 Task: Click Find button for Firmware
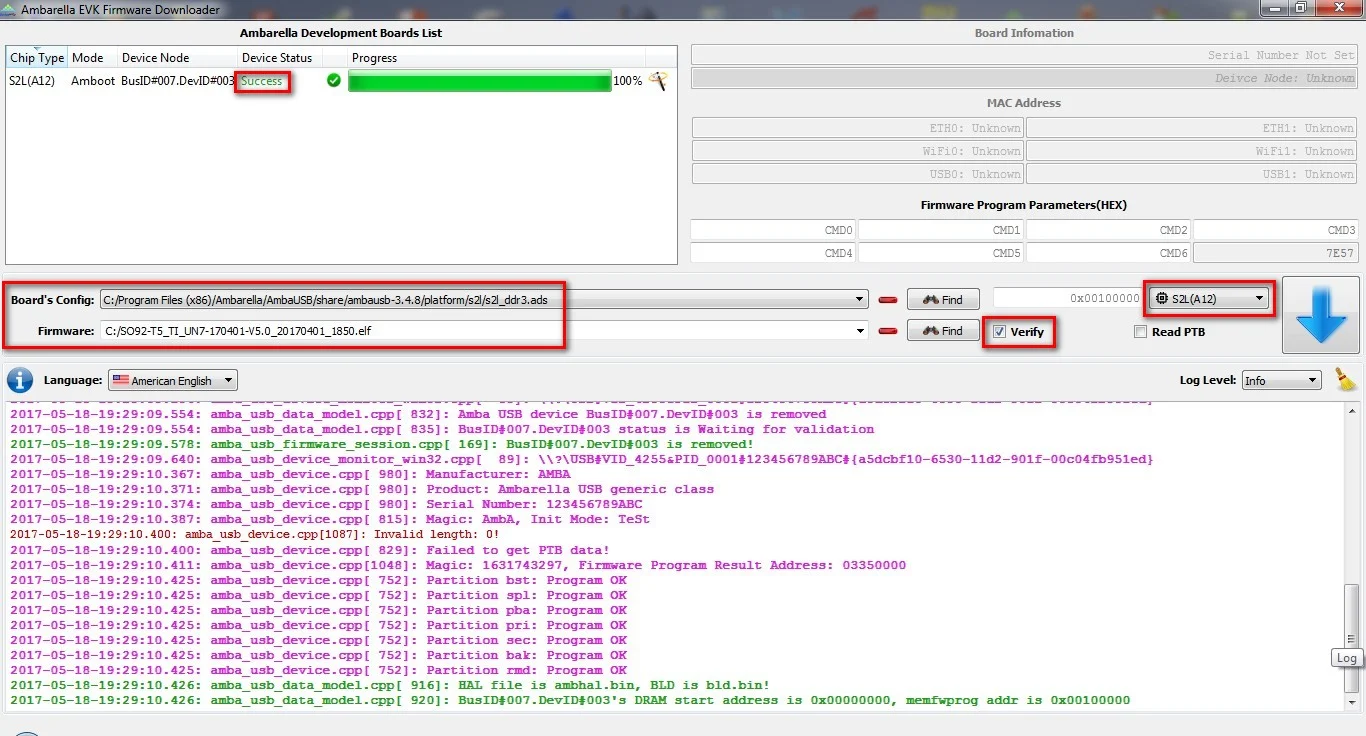click(943, 331)
